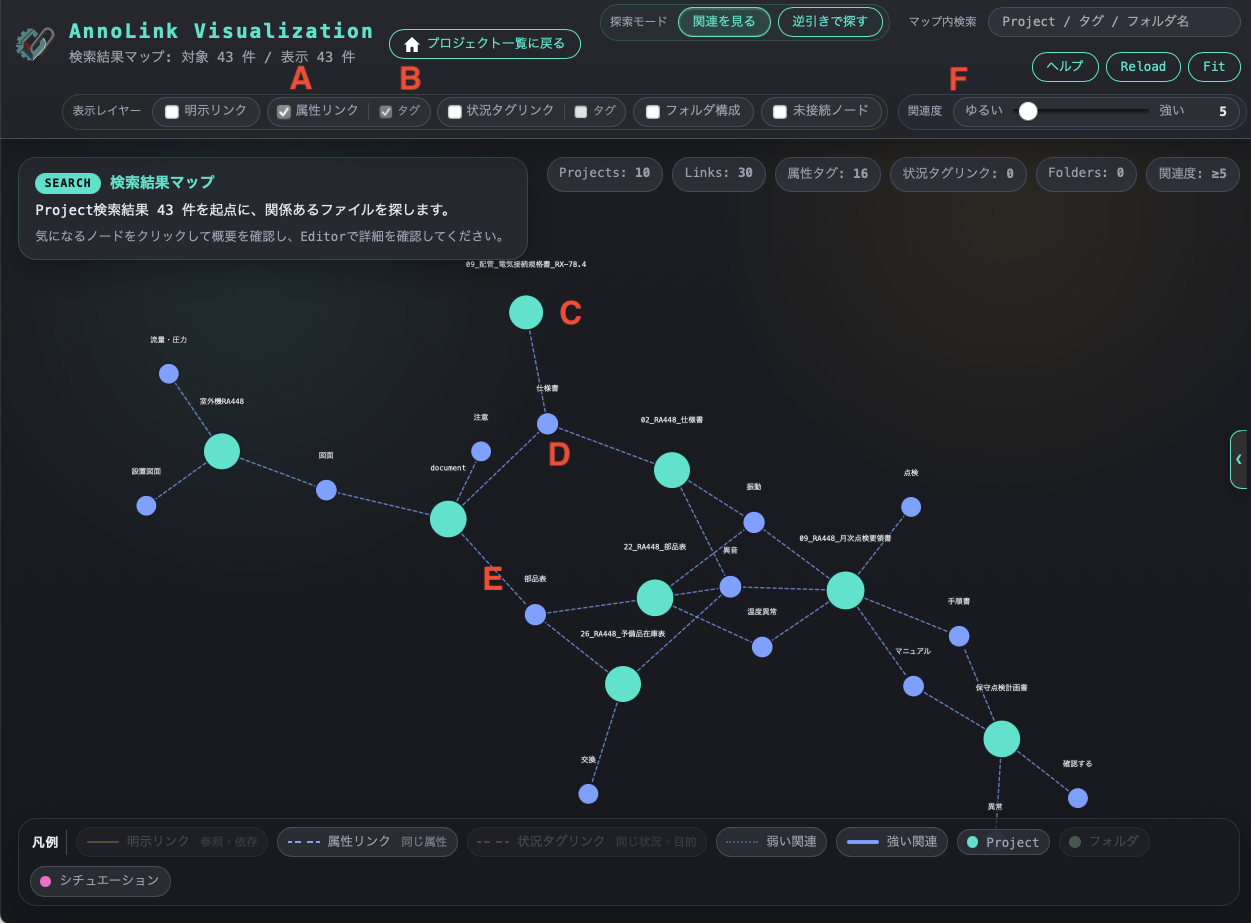Image resolution: width=1251 pixels, height=923 pixels.
Task: Click the 図面 tag node near 室外機RA448
Action: pyautogui.click(x=326, y=490)
